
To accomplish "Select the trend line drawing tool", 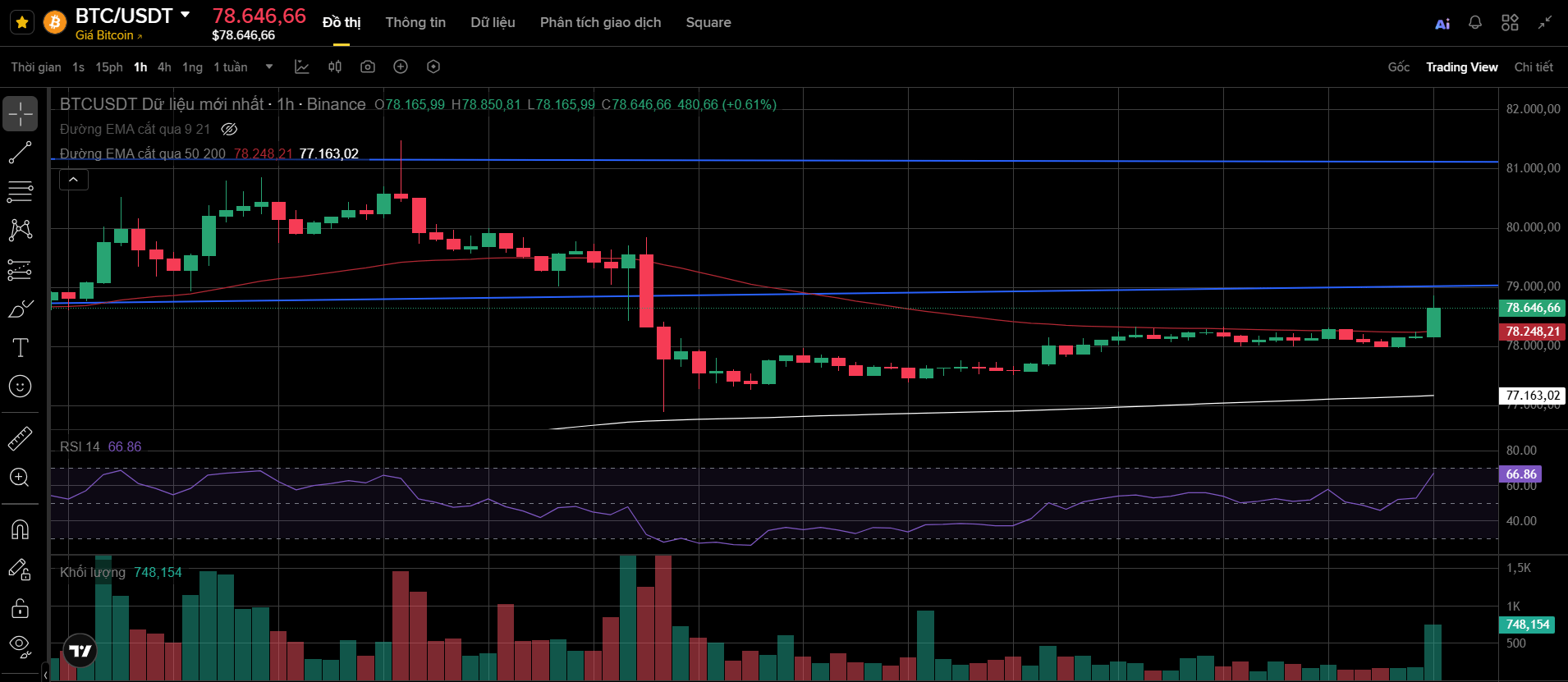I will point(21,153).
